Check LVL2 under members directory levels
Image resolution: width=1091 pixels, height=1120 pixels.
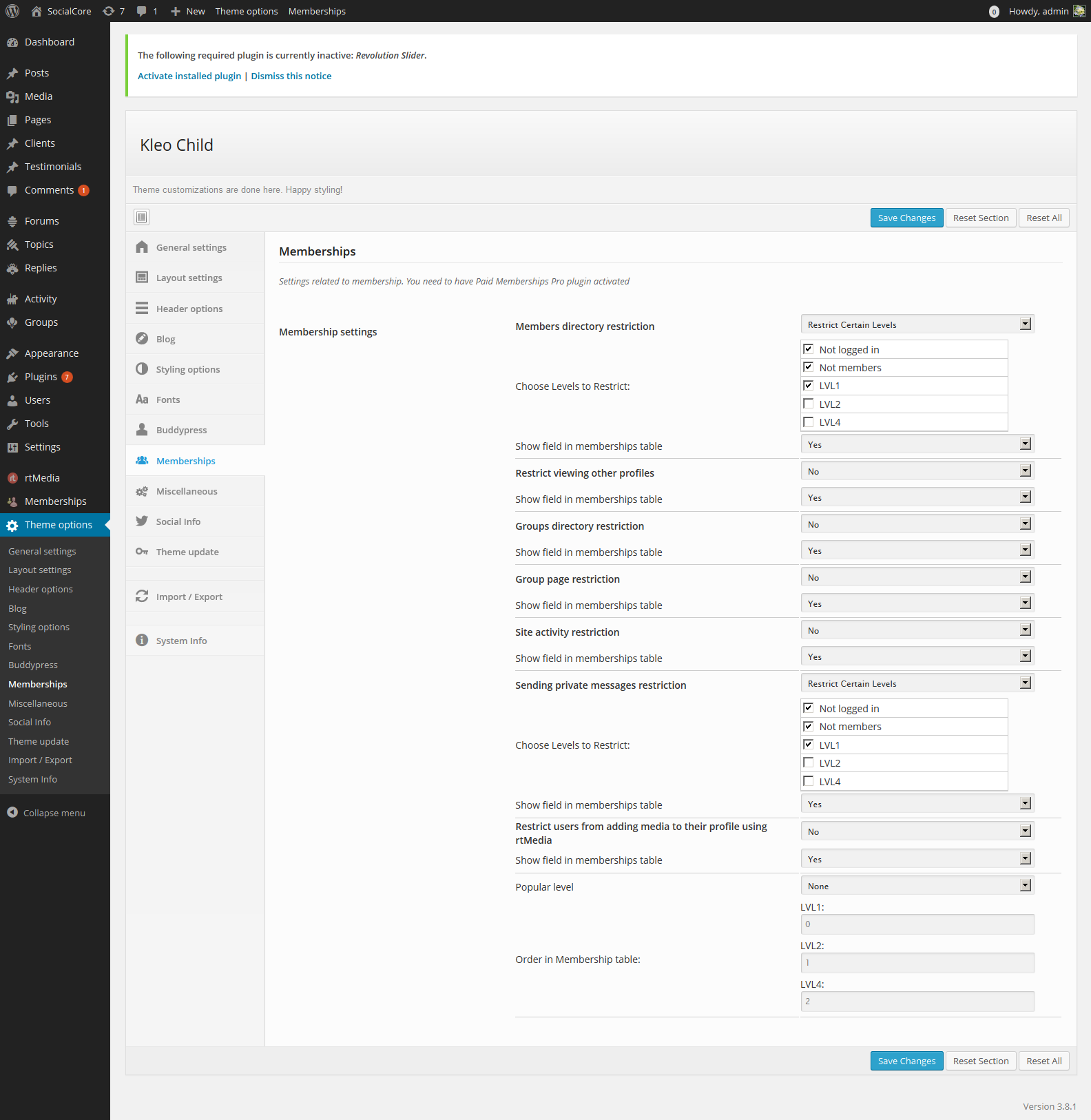click(809, 404)
